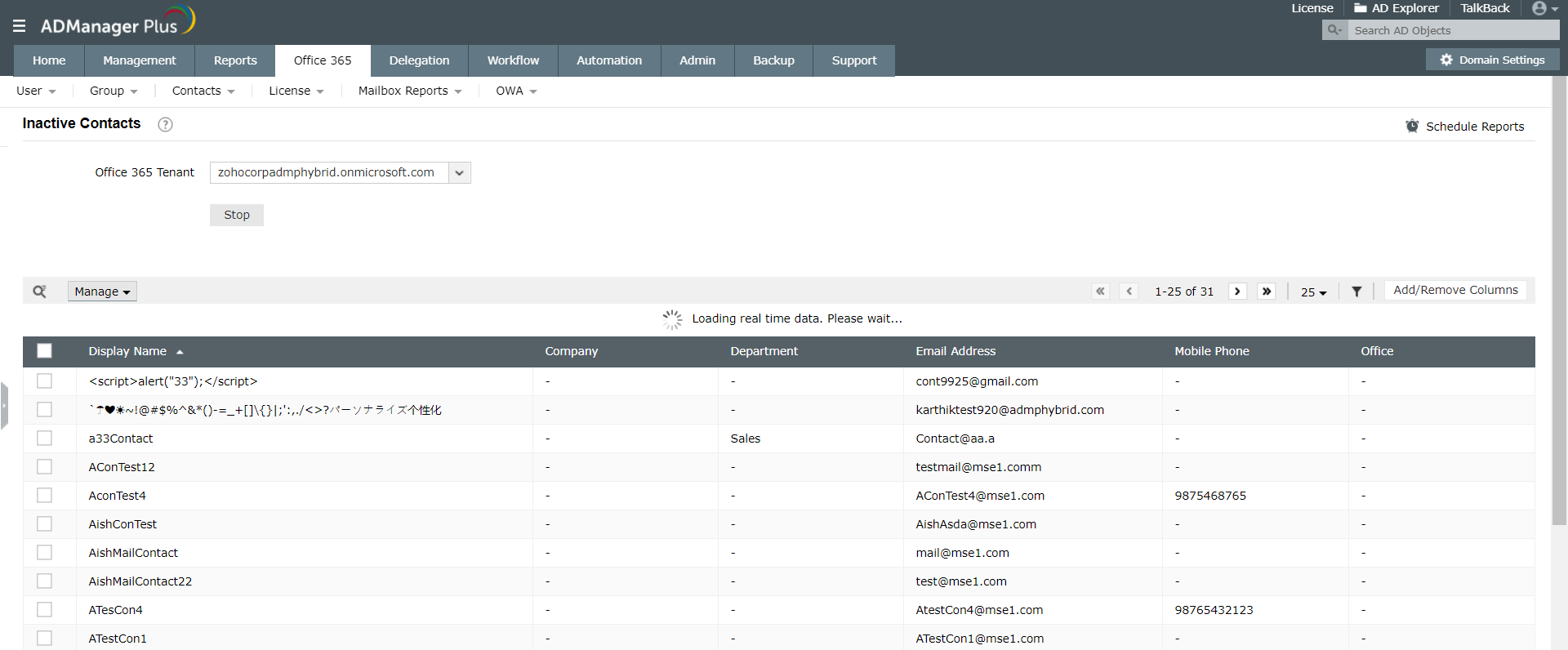
Task: Toggle the select-all checkbox in table header
Action: tap(44, 351)
